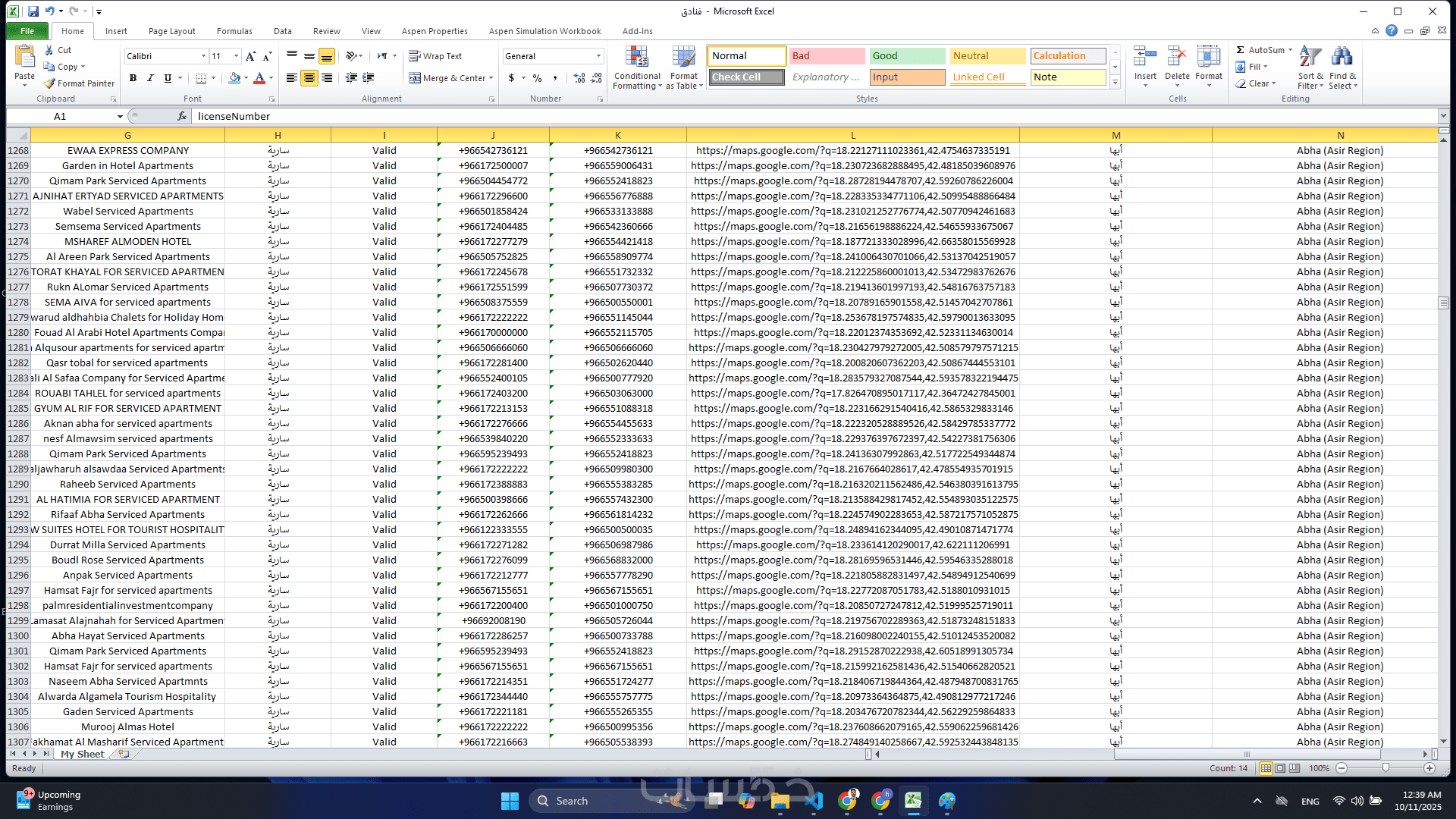Click the zoom slider handle
Viewport: 1456px width, 819px height.
click(1385, 768)
